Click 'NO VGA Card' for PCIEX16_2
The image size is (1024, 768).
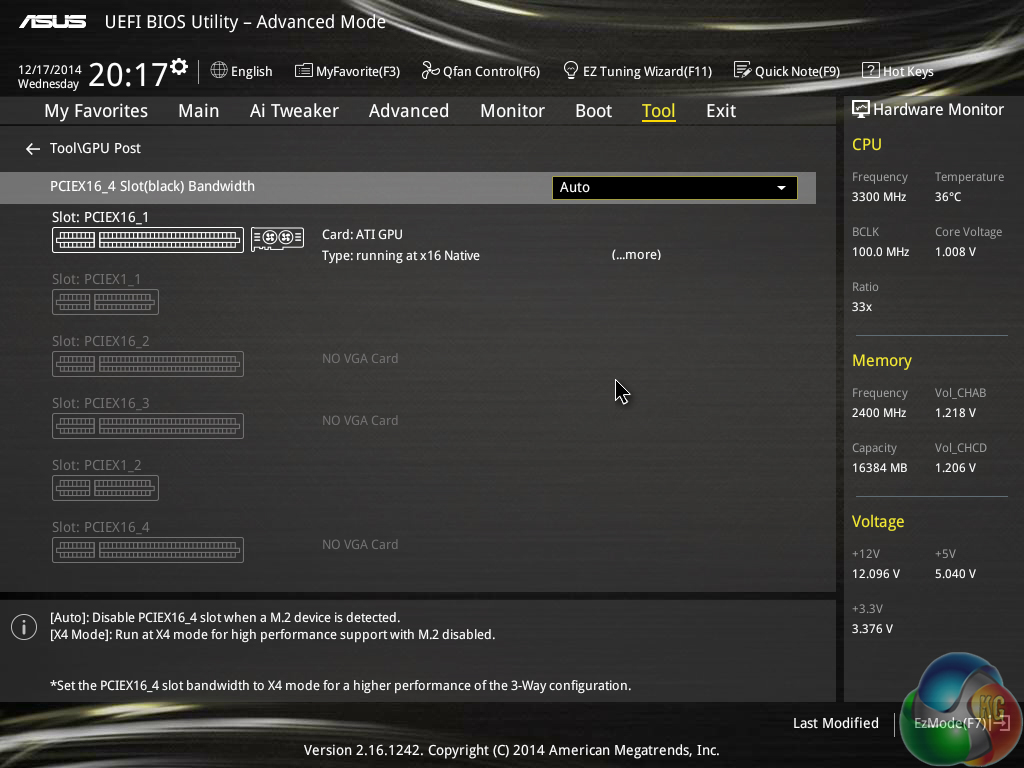click(360, 359)
